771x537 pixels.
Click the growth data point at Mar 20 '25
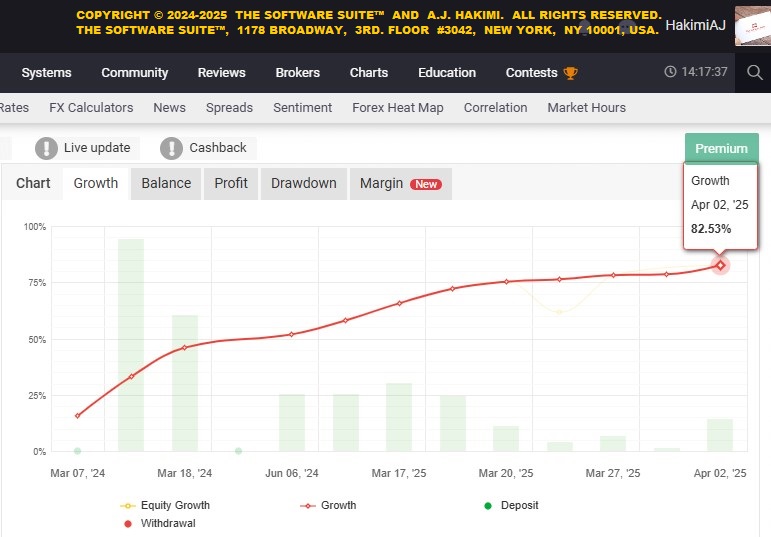click(506, 282)
